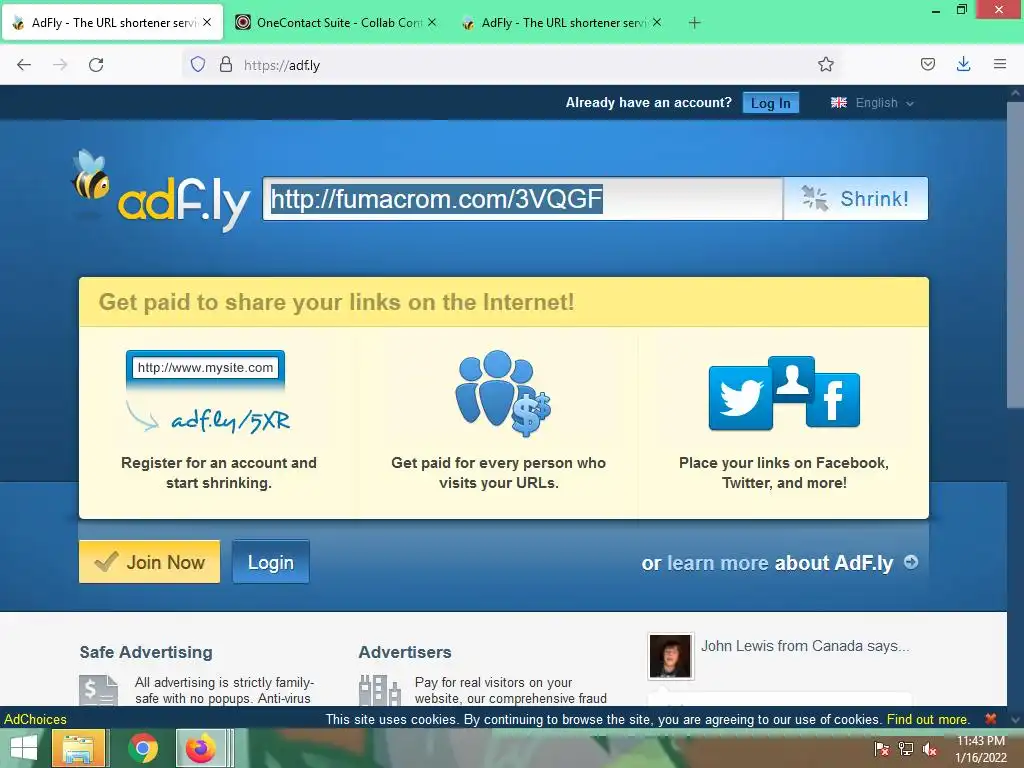Go back with the browser back arrow
The width and height of the screenshot is (1024, 768).
click(24, 65)
